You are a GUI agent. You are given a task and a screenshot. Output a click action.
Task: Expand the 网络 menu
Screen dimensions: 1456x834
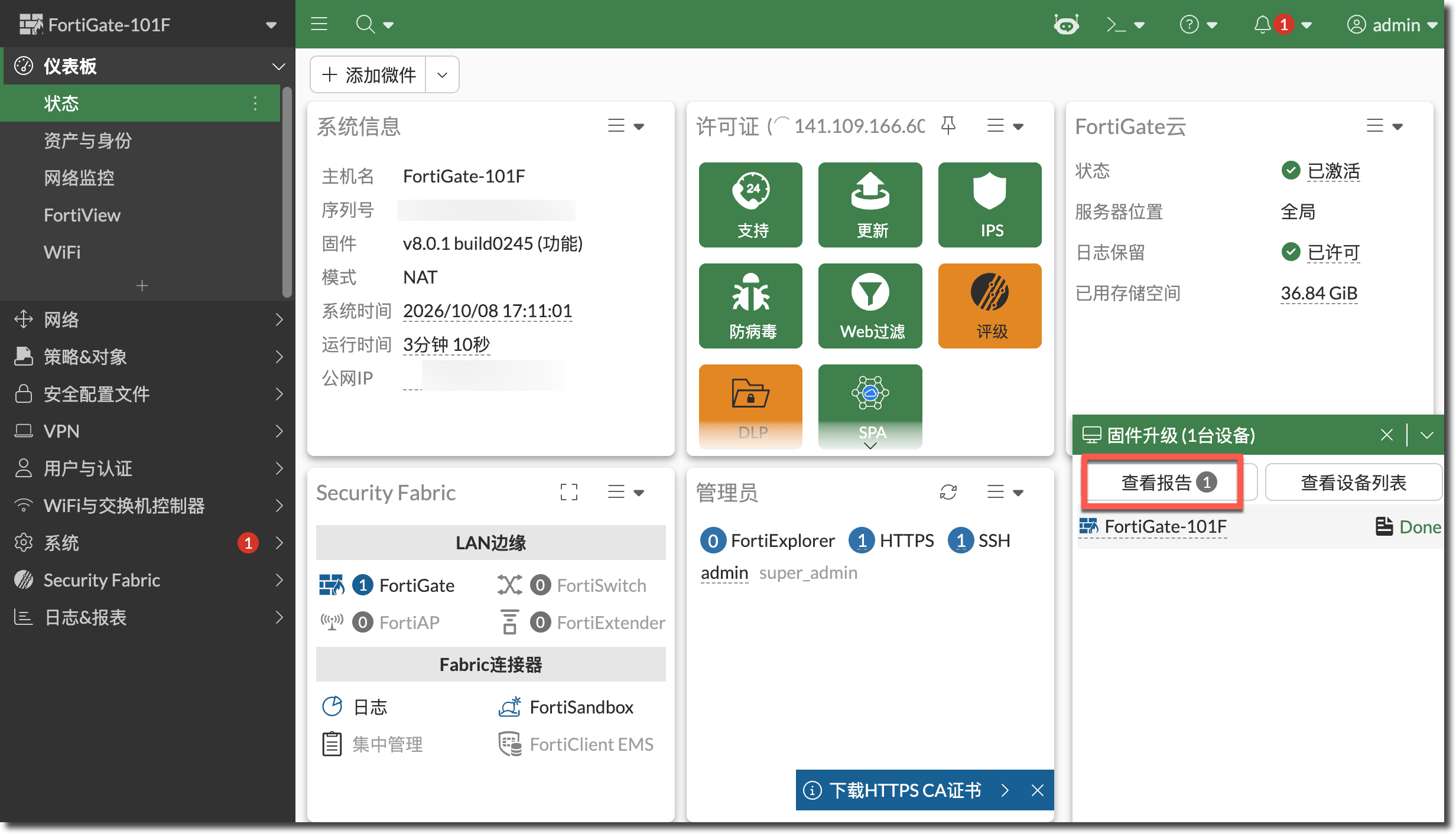[148, 320]
